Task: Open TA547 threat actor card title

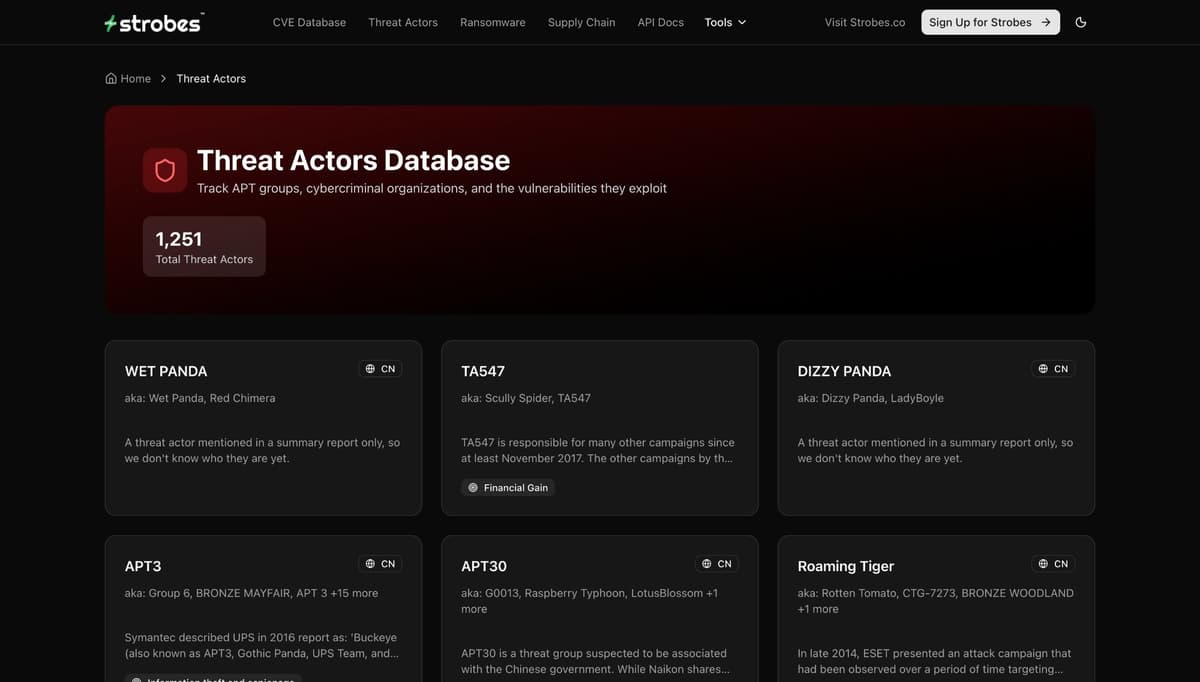Action: pos(483,371)
